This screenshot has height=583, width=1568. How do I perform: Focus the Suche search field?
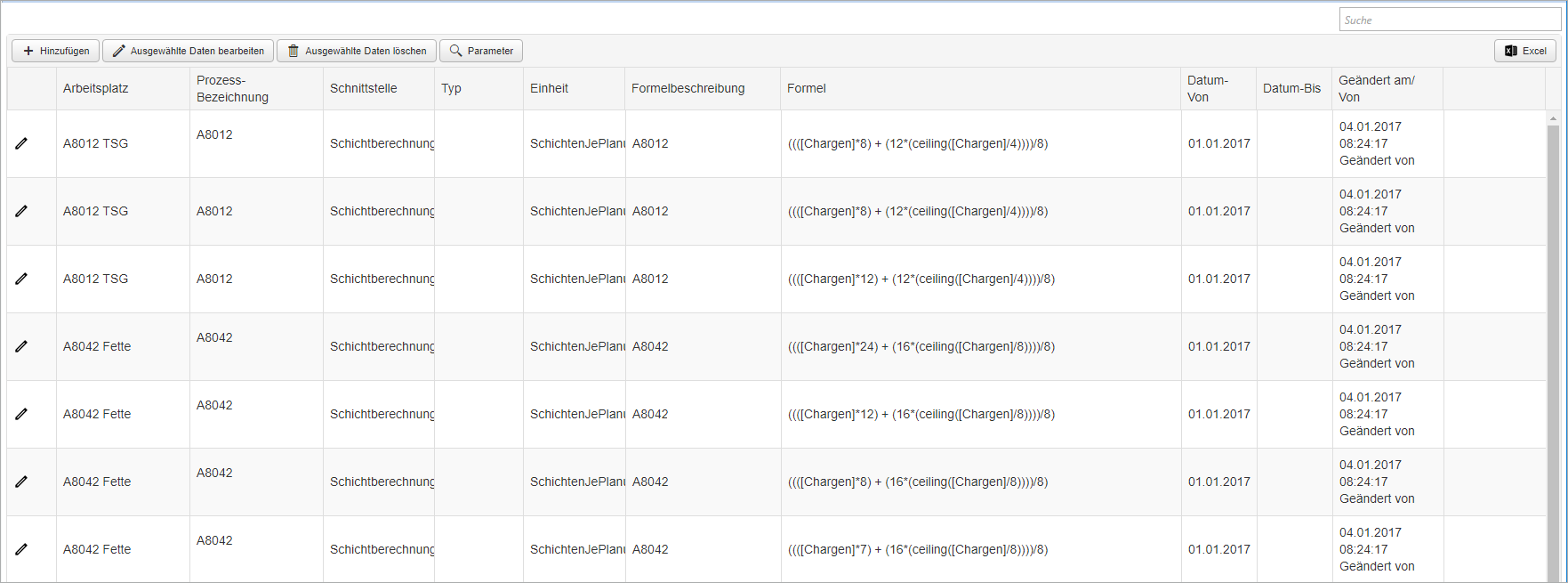click(1450, 20)
